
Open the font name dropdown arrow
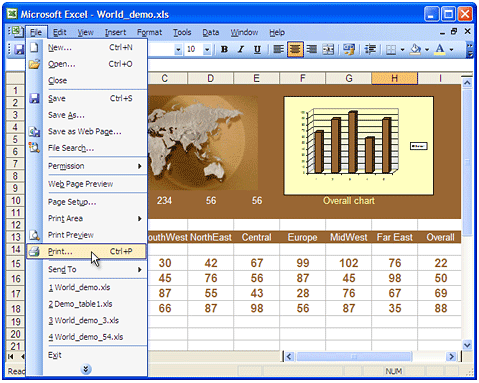tap(178, 50)
